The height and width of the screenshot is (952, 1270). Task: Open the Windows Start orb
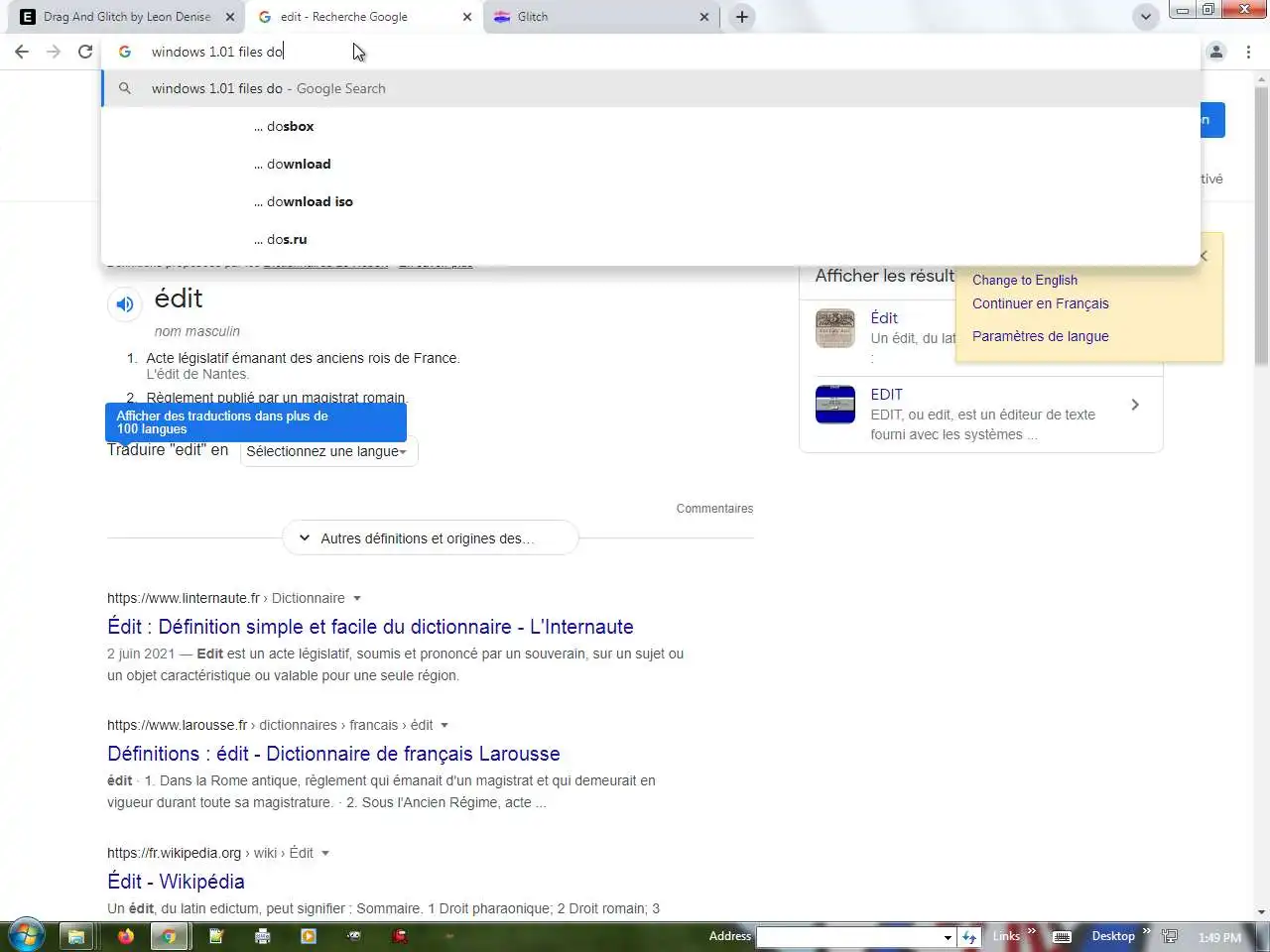(25, 935)
